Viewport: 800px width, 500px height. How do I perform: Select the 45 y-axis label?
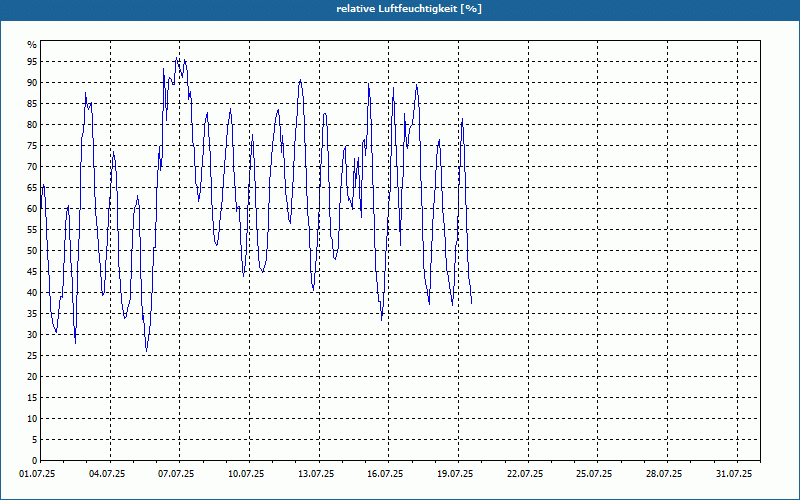click(x=32, y=271)
